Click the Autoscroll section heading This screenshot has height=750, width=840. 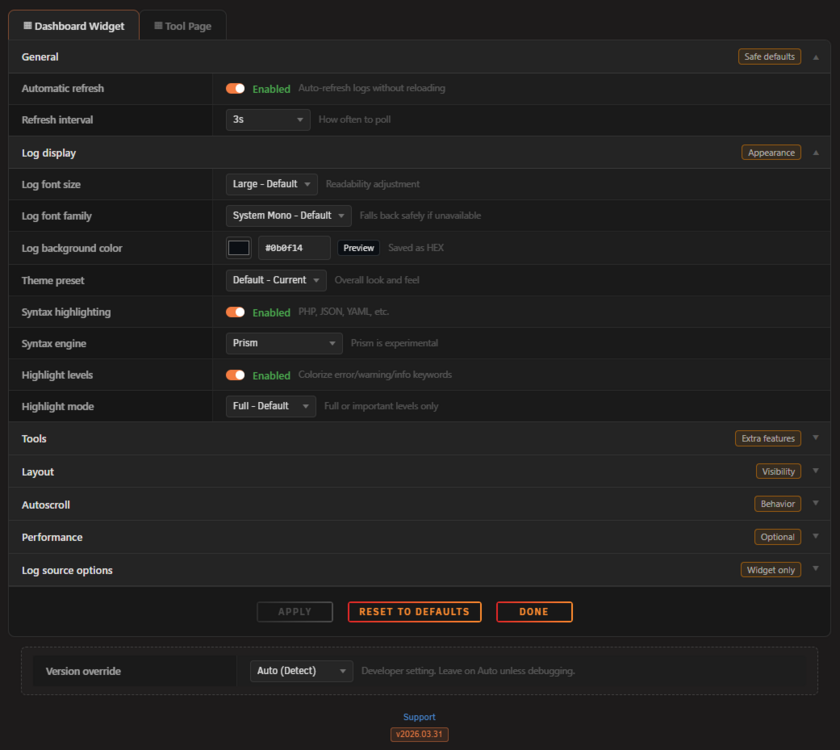tap(46, 505)
